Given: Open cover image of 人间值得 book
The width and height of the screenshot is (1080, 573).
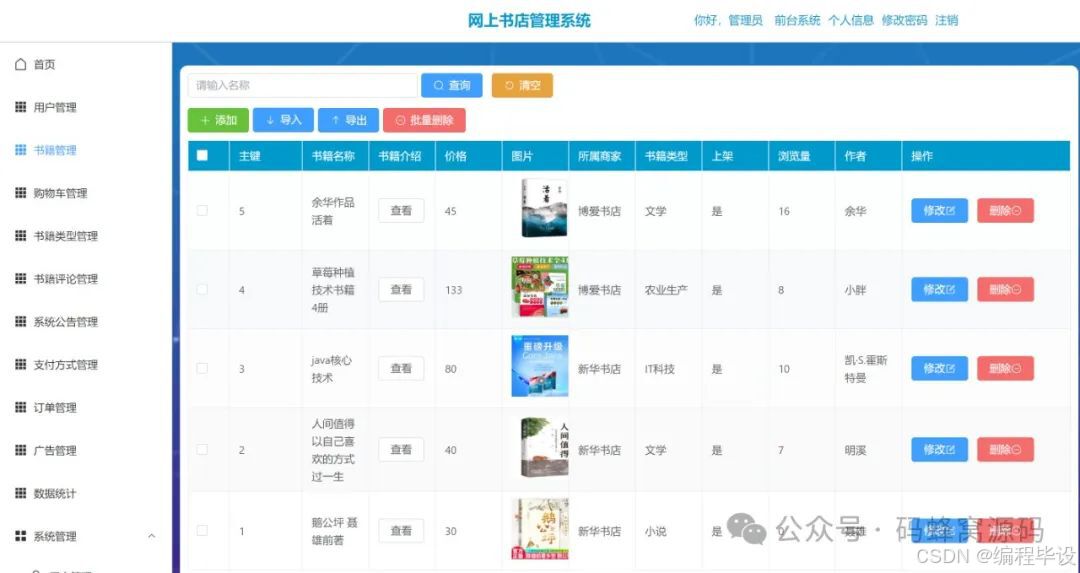Looking at the screenshot, I should [x=544, y=447].
